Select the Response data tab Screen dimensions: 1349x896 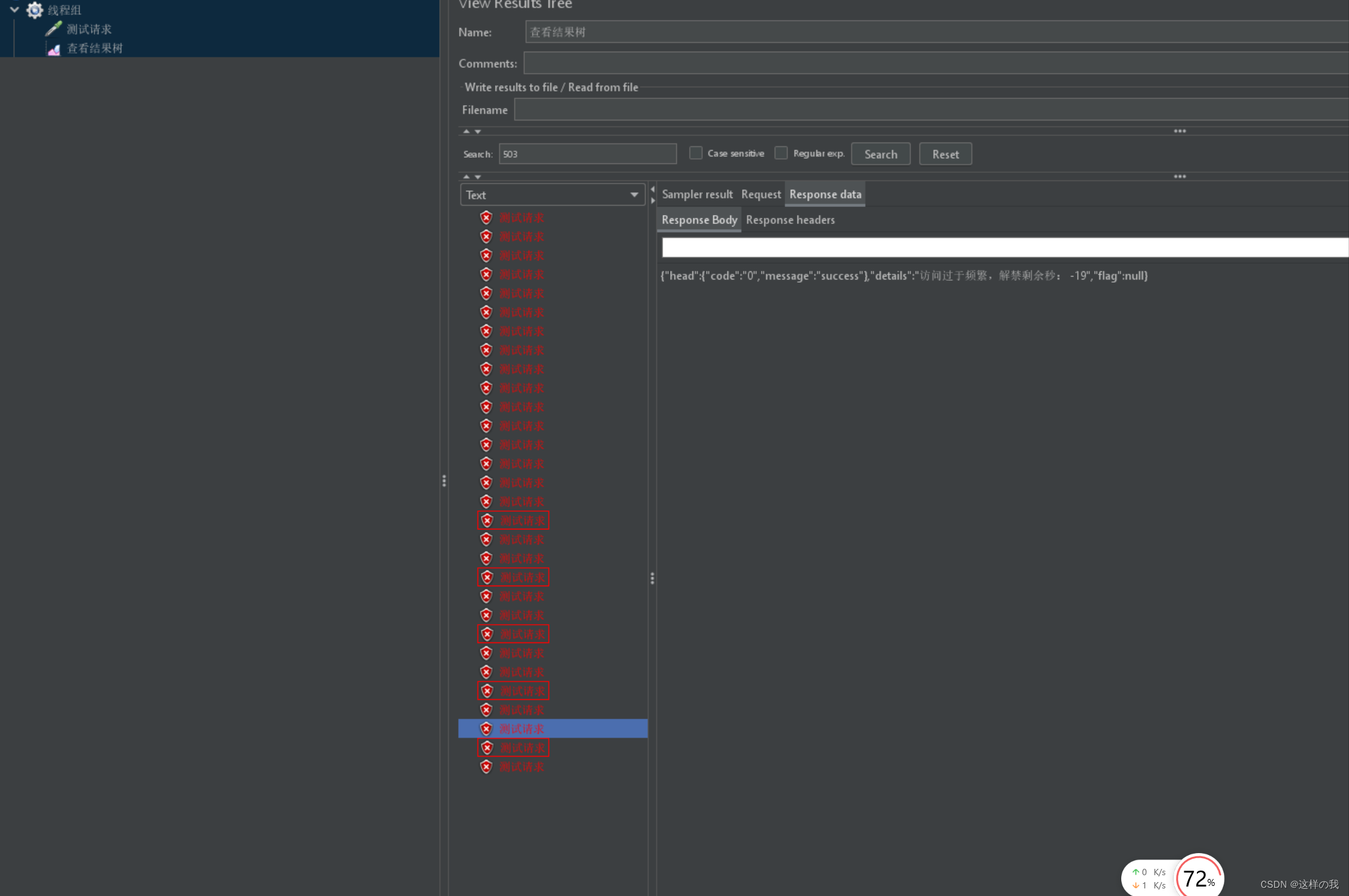[x=825, y=194]
